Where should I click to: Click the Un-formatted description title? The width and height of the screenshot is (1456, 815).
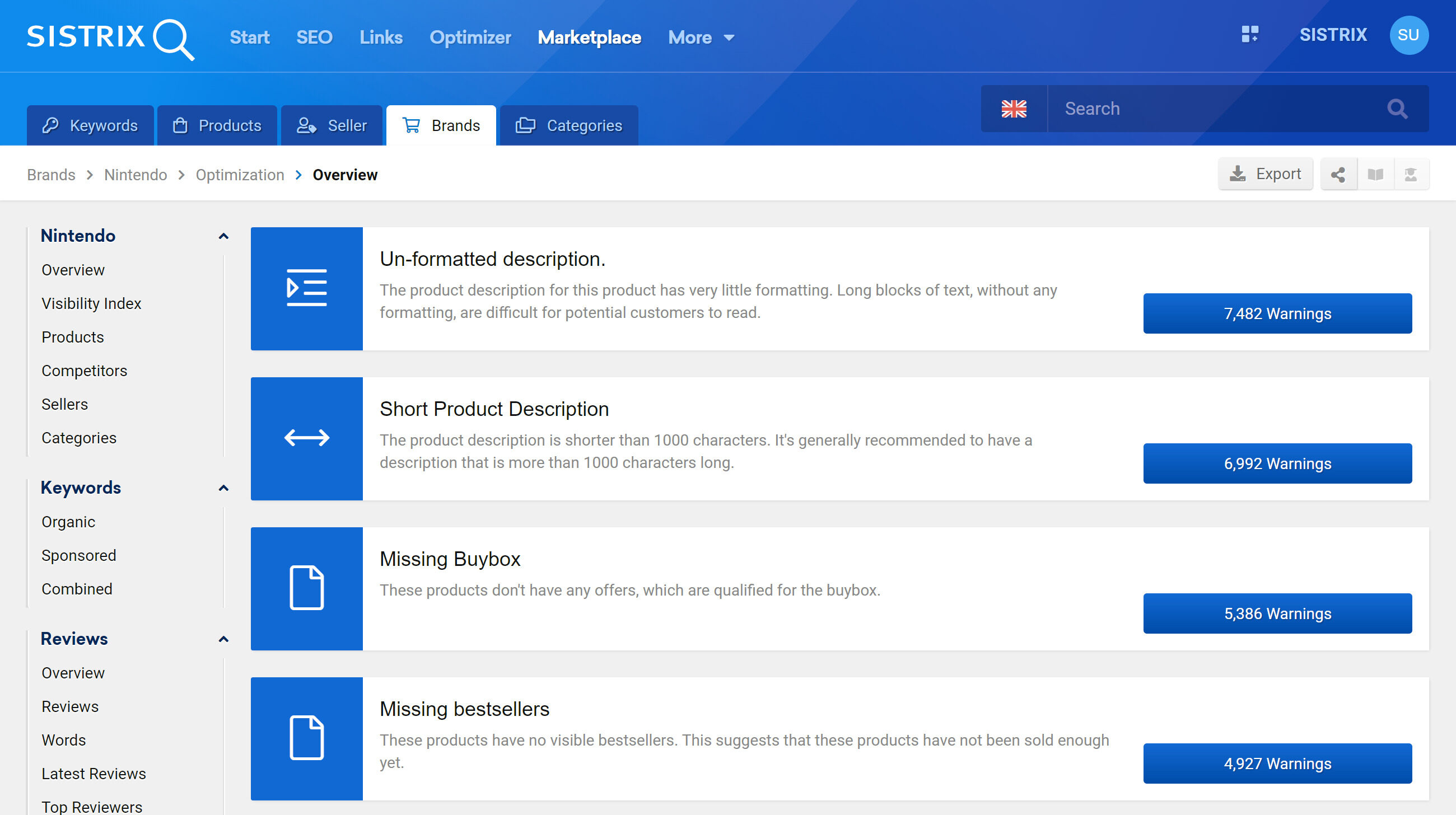click(x=492, y=259)
